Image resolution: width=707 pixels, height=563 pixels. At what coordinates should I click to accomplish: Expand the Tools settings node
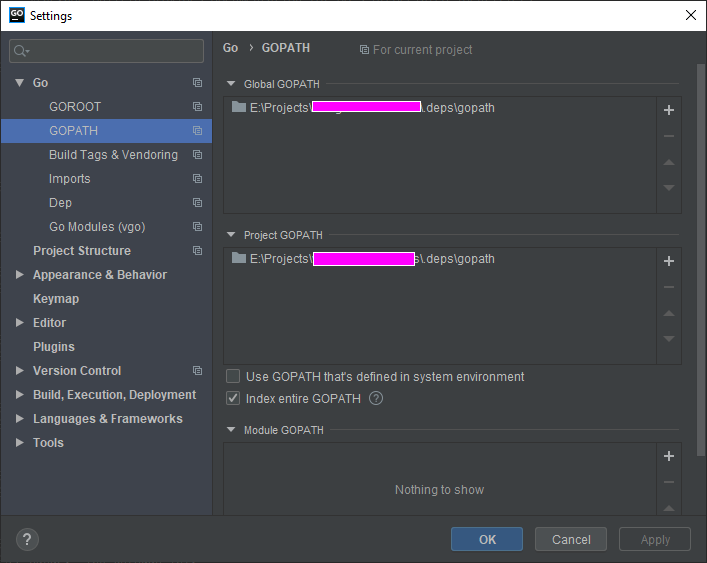coord(19,442)
